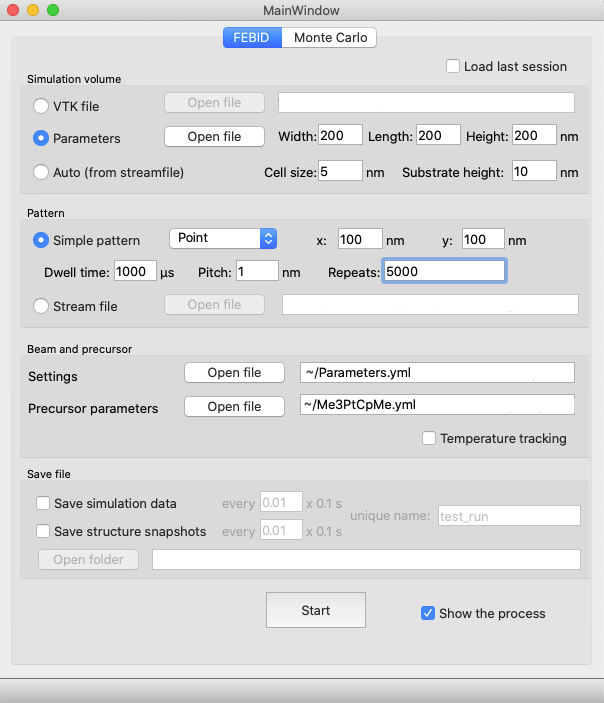Switch to the Monte Carlo tab
This screenshot has width=604, height=703.
[x=330, y=37]
